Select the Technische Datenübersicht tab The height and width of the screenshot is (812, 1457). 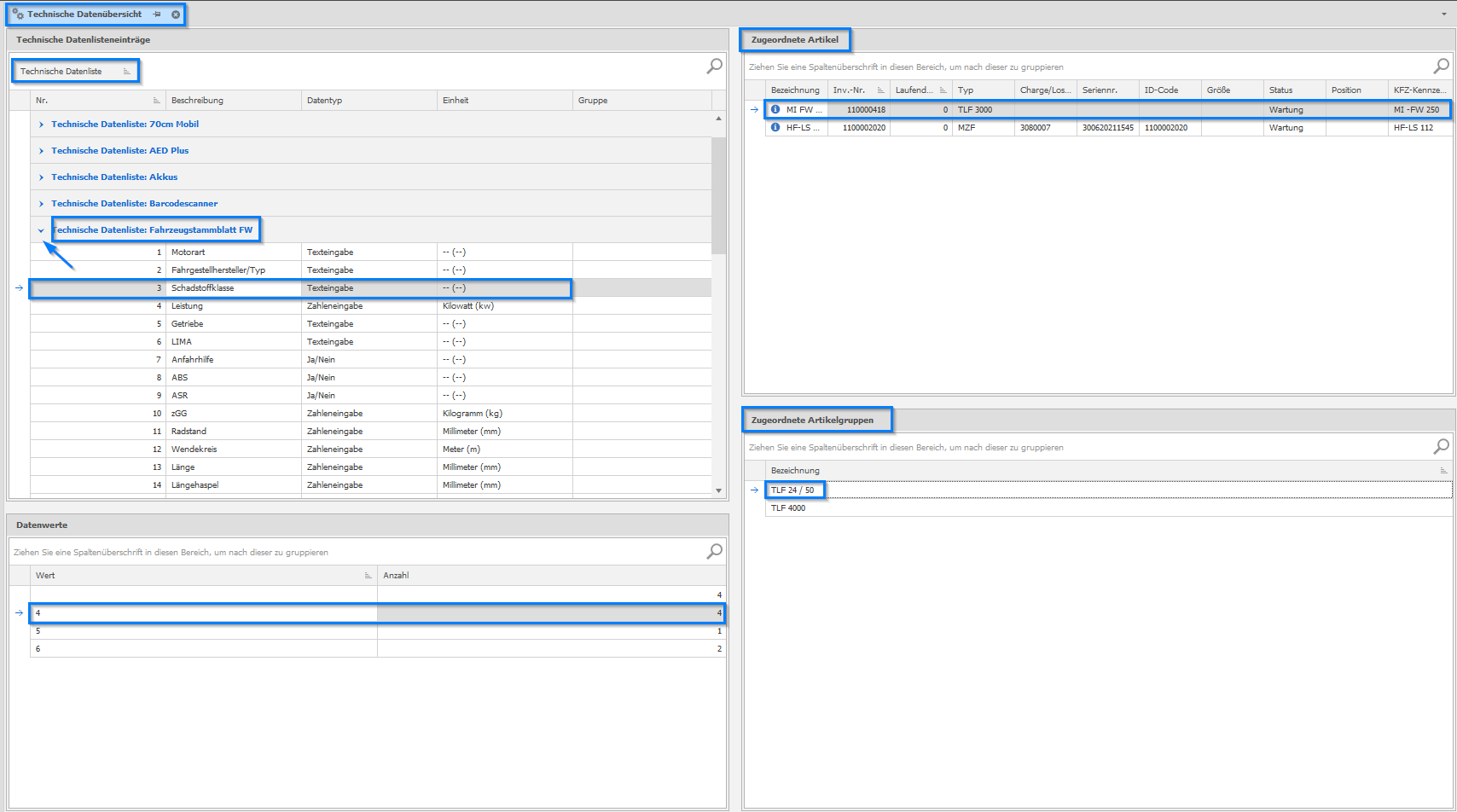(84, 14)
